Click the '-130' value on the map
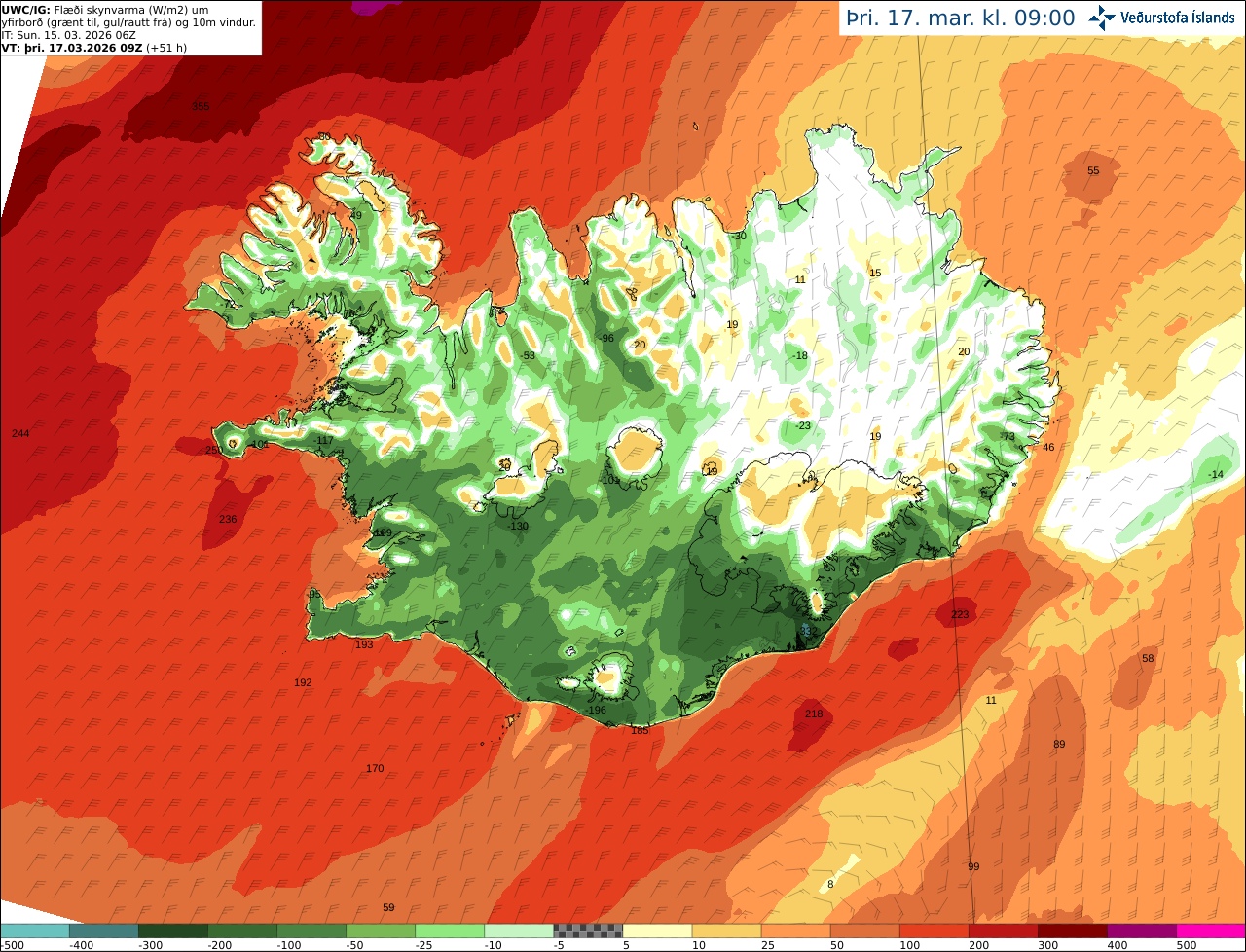The height and width of the screenshot is (952, 1246). point(519,526)
